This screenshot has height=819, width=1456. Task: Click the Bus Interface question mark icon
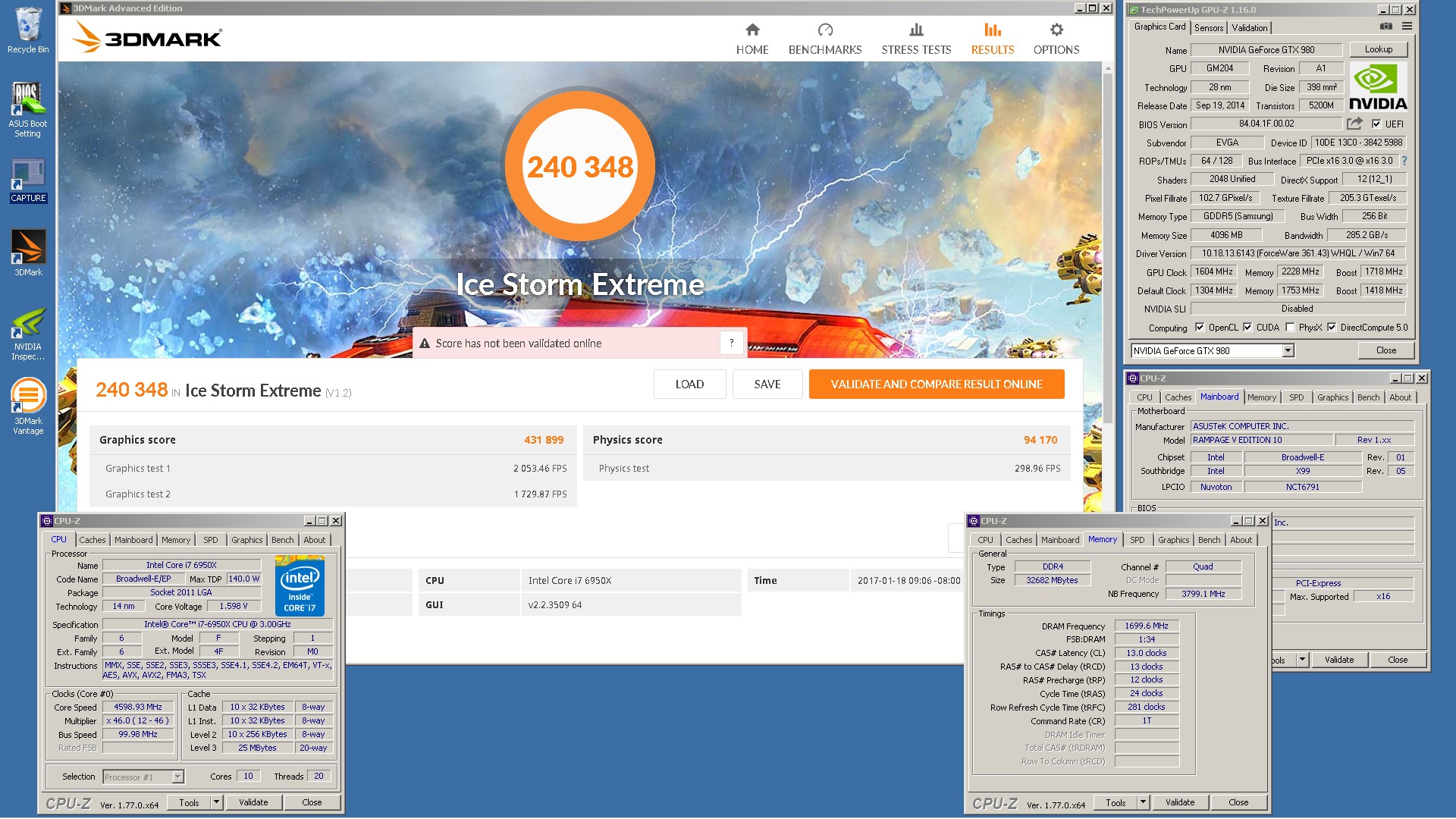click(x=1404, y=161)
